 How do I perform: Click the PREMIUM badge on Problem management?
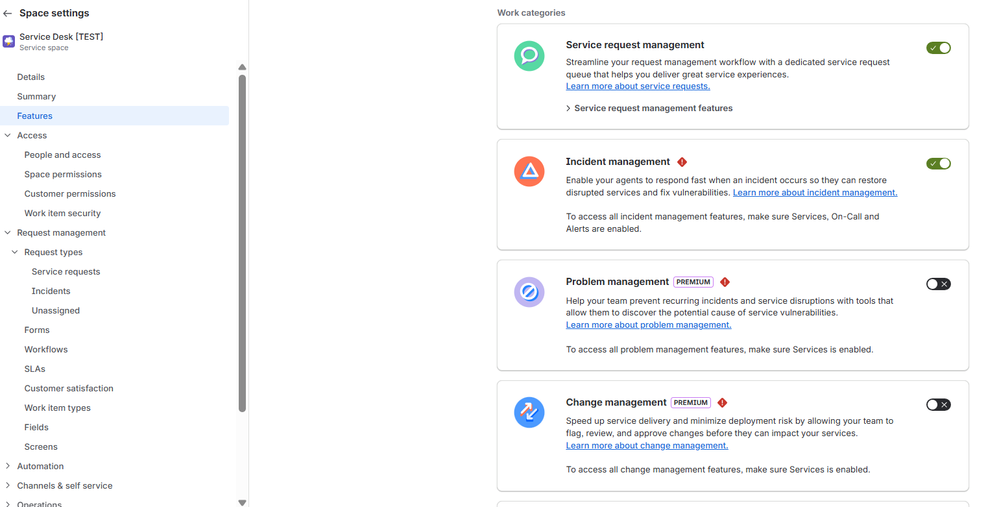click(693, 282)
